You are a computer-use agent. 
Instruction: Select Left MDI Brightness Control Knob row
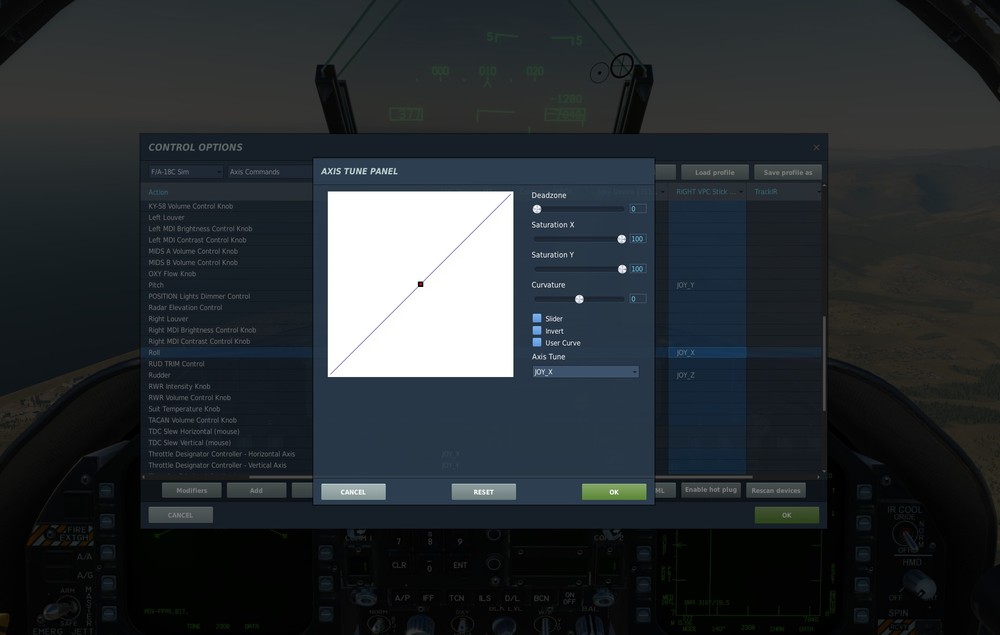(226, 229)
